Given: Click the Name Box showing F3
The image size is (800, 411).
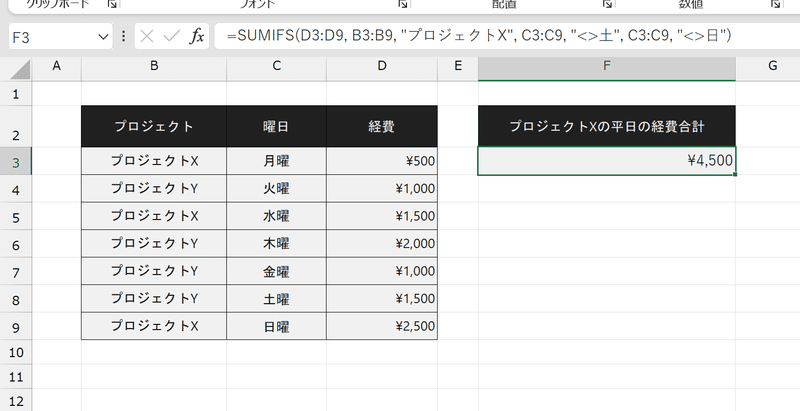Looking at the screenshot, I should (x=50, y=36).
